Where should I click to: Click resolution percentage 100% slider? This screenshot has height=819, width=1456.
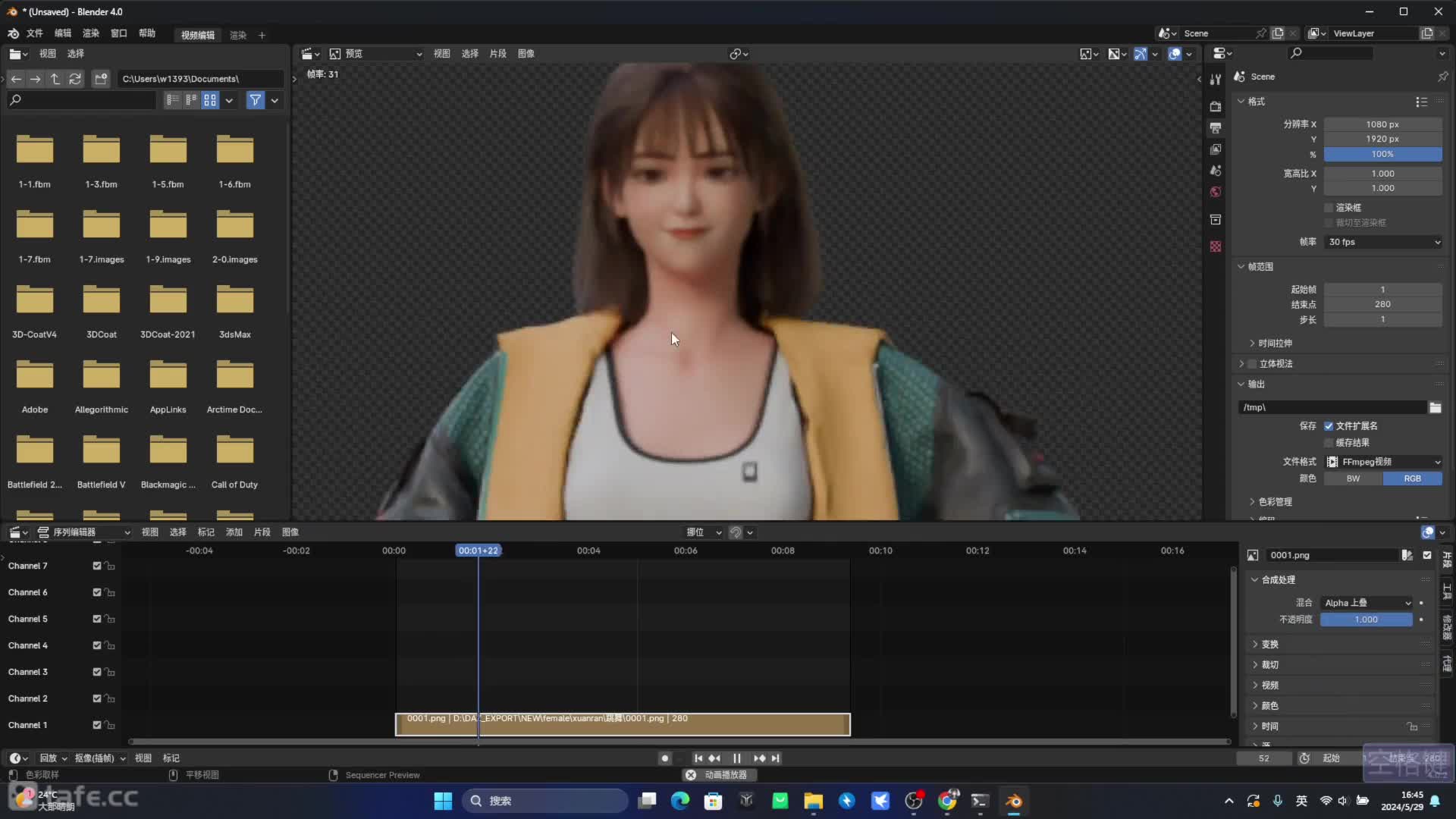pos(1383,154)
